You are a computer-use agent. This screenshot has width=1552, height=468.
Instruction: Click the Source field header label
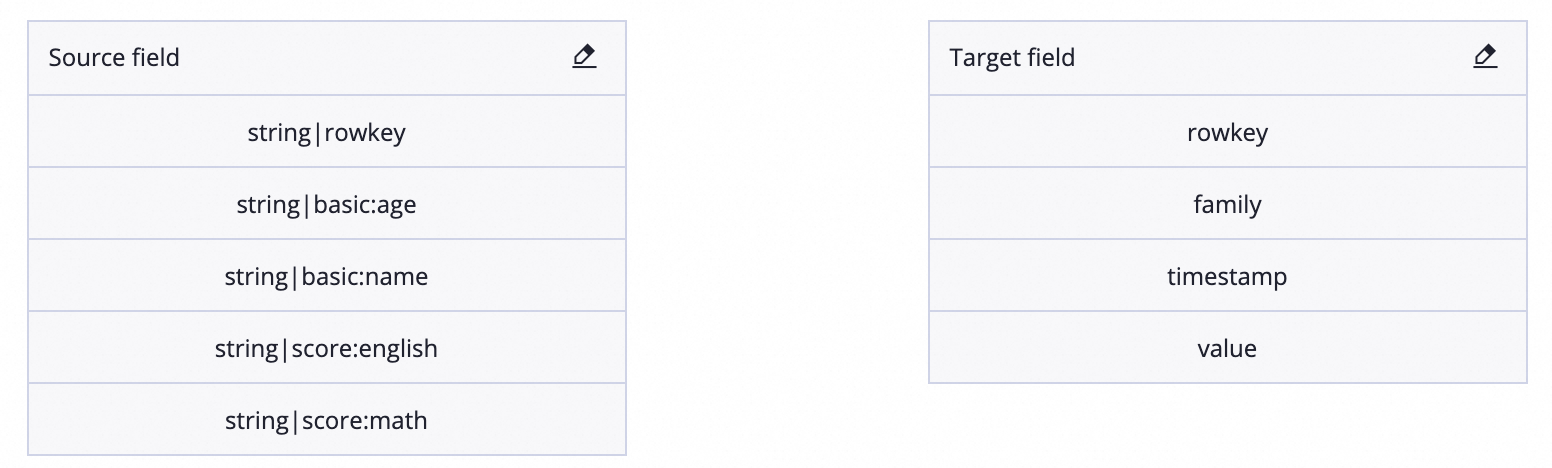[114, 57]
